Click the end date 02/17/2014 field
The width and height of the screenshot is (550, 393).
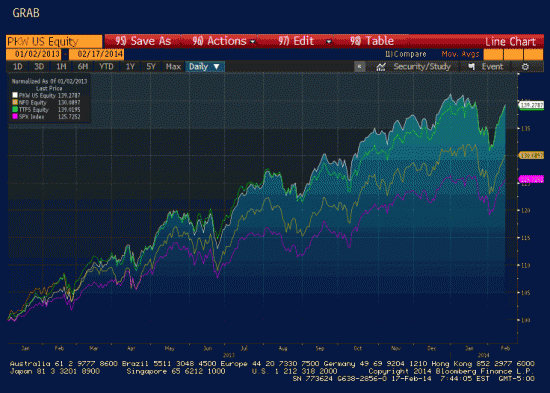tap(97, 54)
